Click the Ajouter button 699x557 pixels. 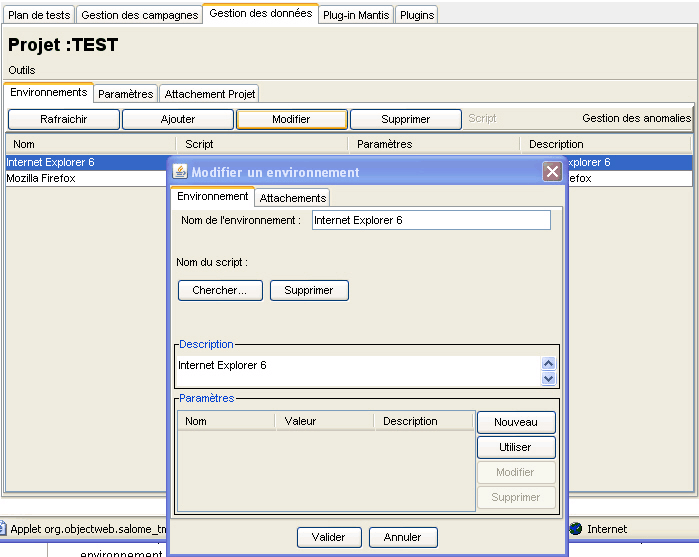178,119
